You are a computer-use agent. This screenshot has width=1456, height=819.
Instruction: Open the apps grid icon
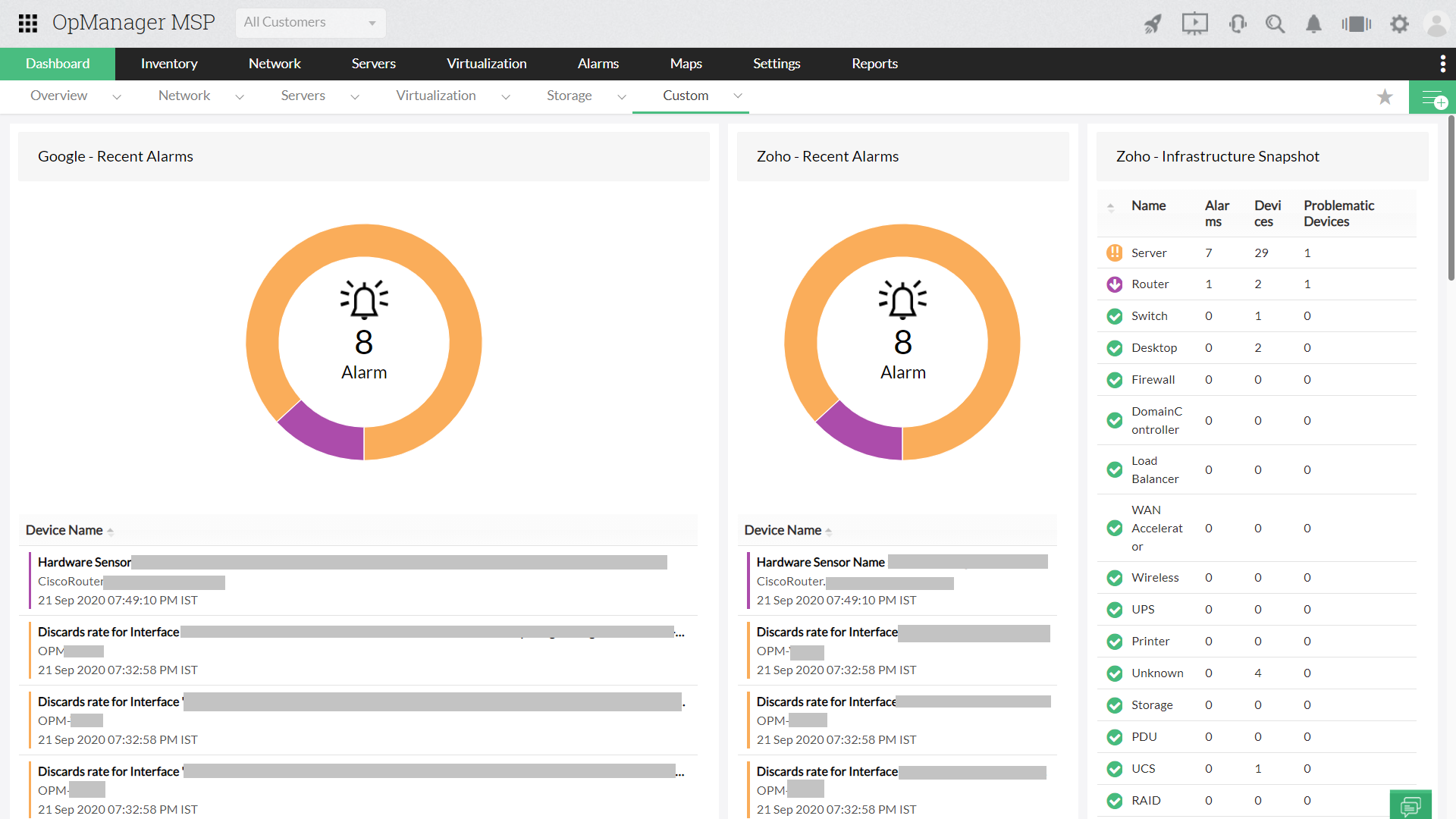pyautogui.click(x=27, y=24)
